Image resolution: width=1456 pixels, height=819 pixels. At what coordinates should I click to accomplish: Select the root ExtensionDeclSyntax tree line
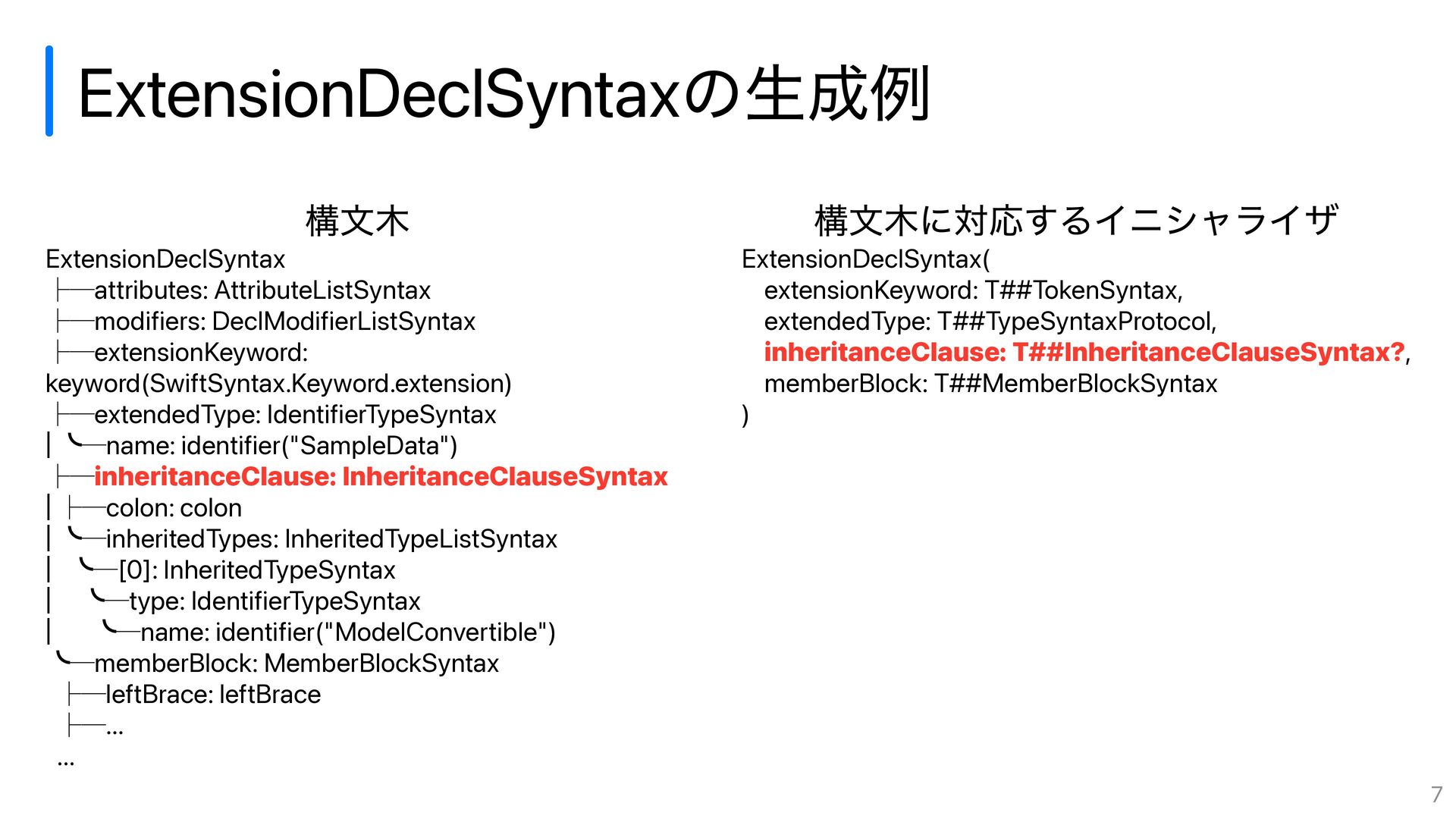165,259
